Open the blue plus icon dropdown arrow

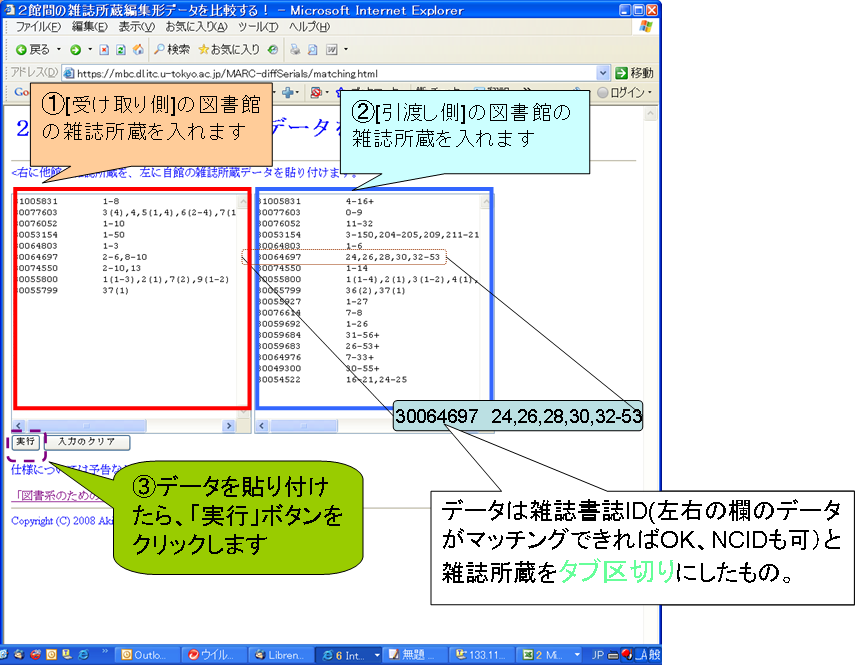pyautogui.click(x=299, y=93)
